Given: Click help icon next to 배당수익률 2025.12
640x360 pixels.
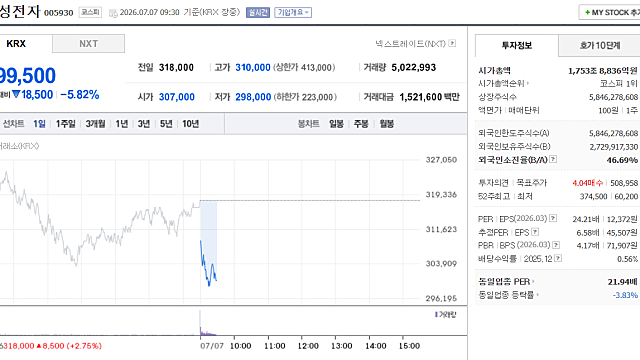Looking at the screenshot, I should [x=558, y=258].
